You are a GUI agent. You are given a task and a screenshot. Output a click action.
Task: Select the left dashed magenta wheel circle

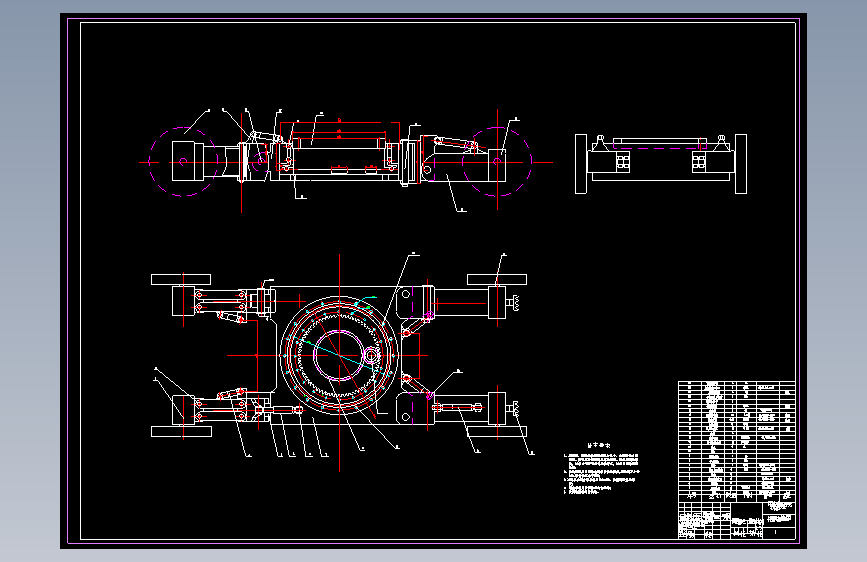click(183, 162)
